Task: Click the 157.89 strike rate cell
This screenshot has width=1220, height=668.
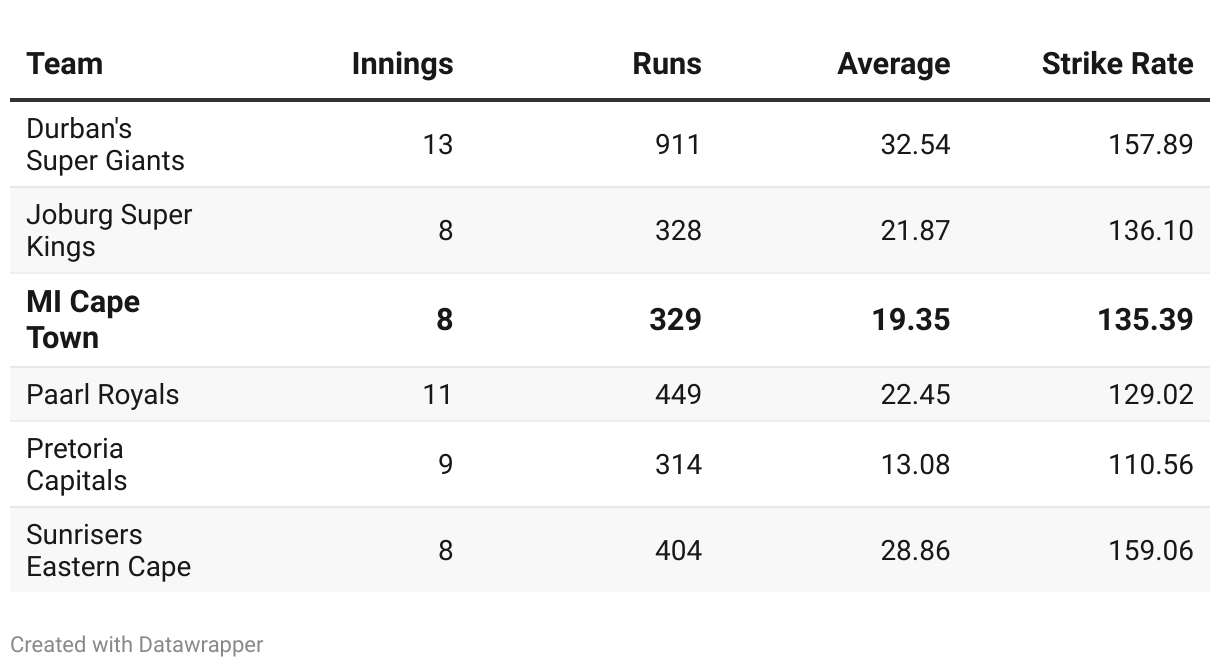Action: coord(1151,145)
